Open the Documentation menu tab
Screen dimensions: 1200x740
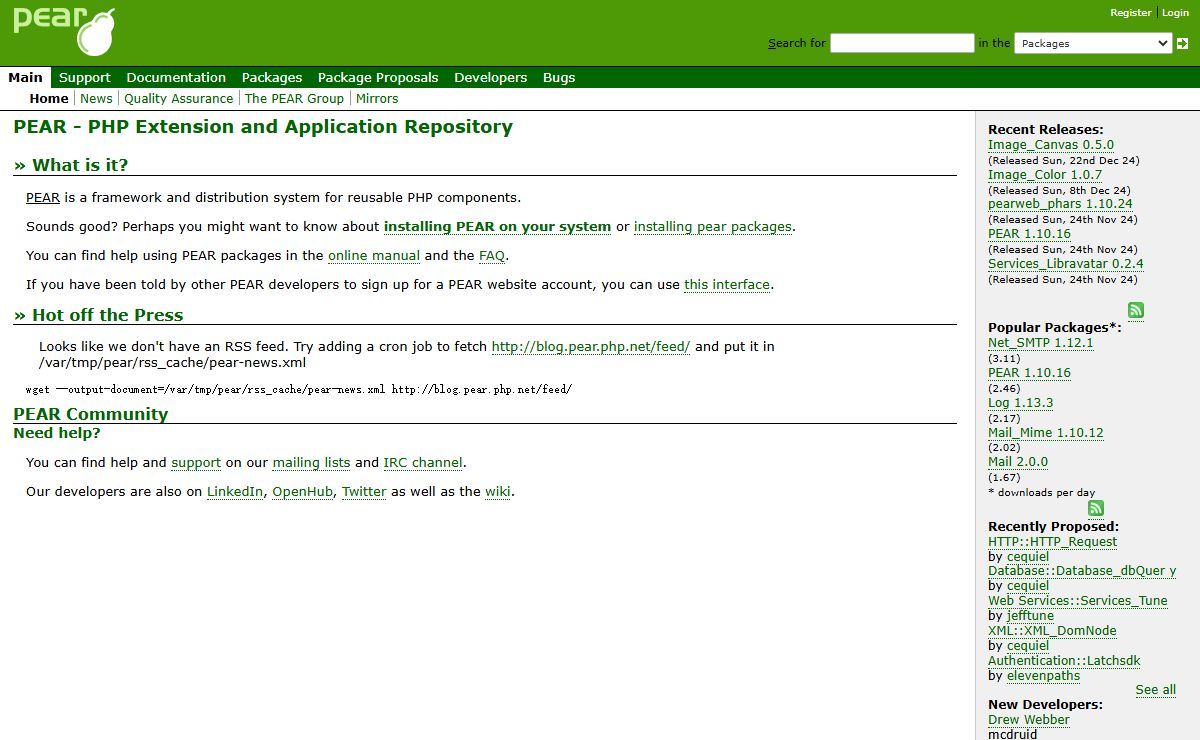pos(176,77)
